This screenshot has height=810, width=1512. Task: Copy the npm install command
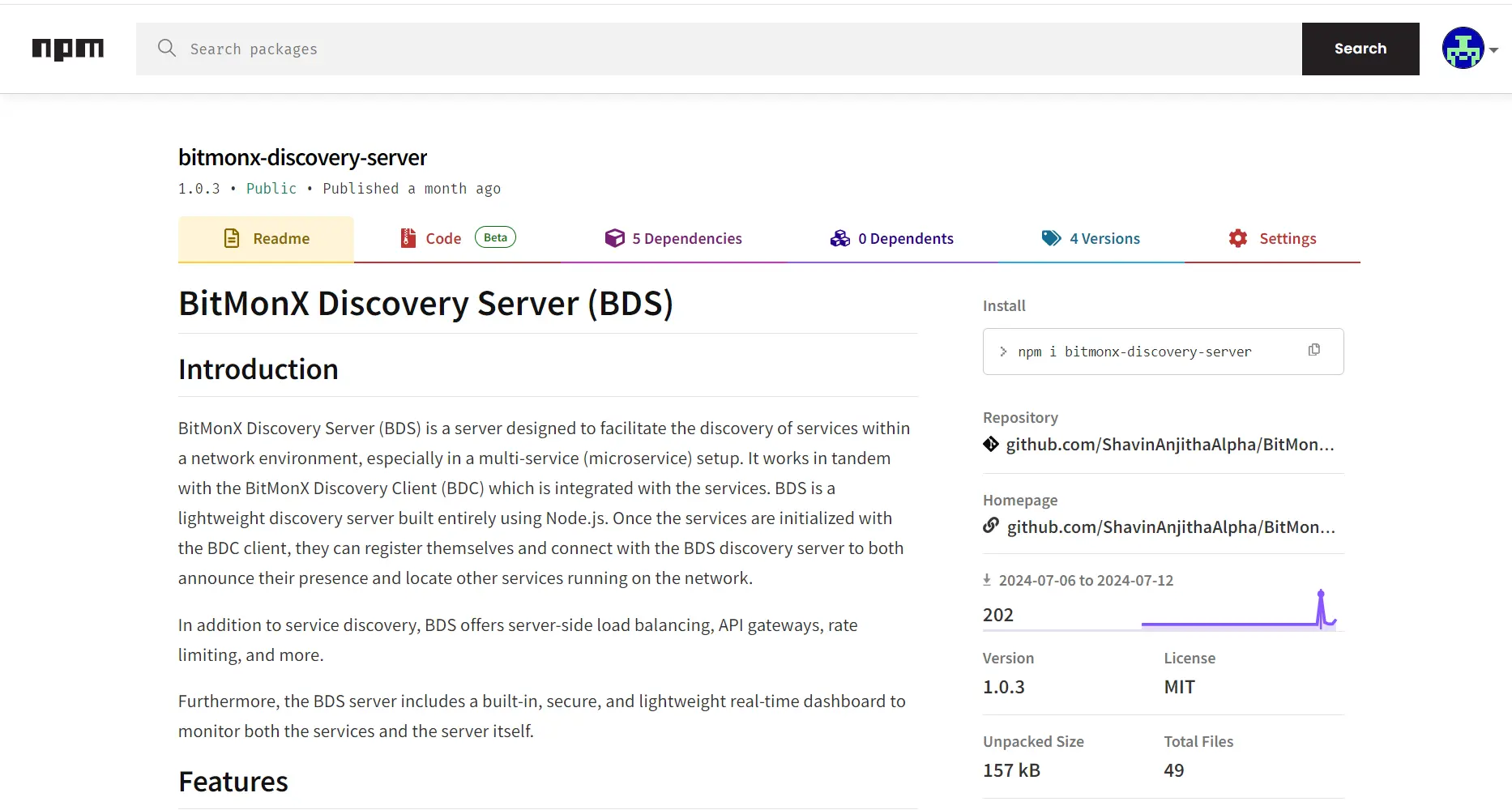(1314, 350)
